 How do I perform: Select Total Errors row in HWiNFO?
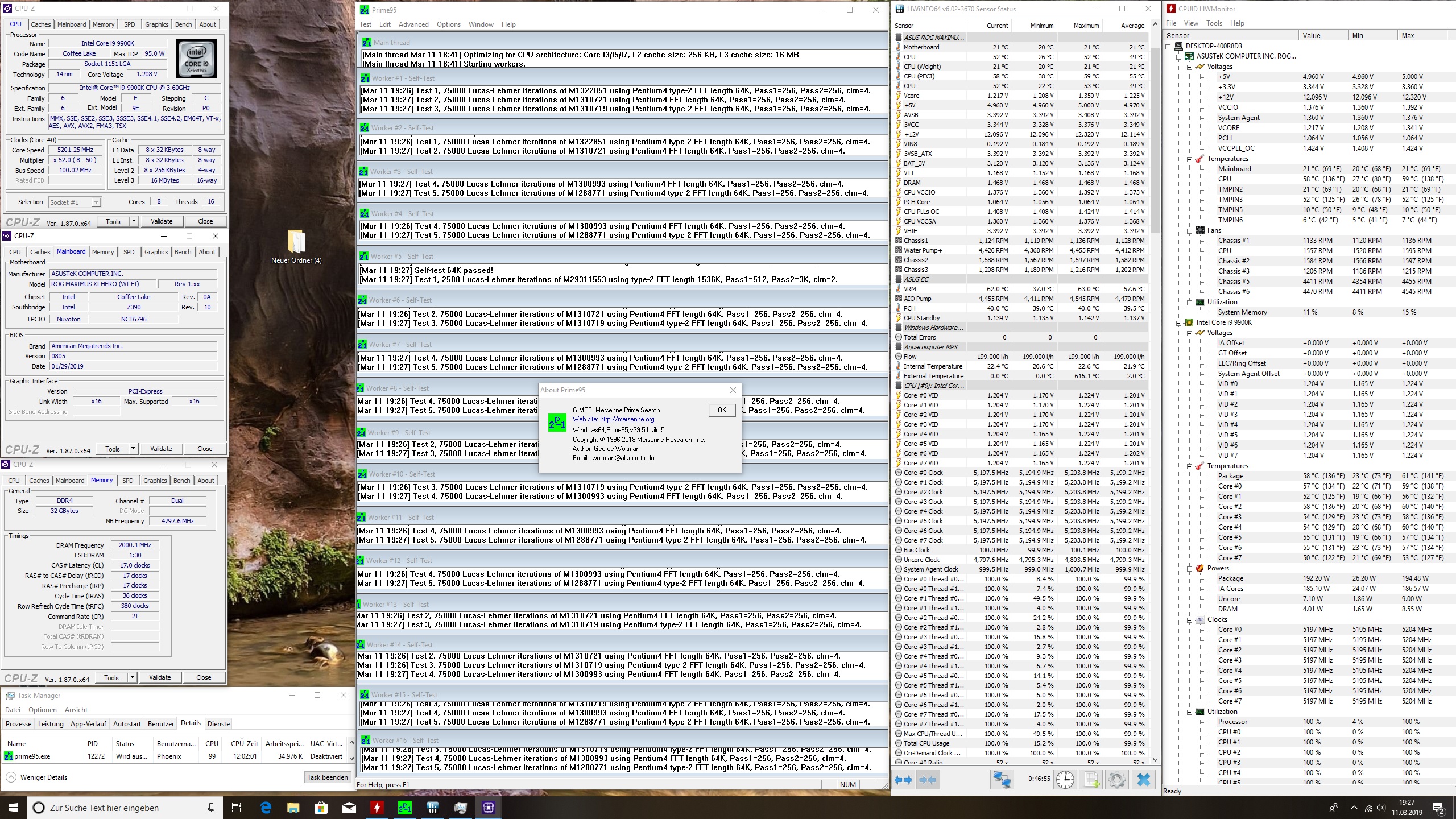1021,337
